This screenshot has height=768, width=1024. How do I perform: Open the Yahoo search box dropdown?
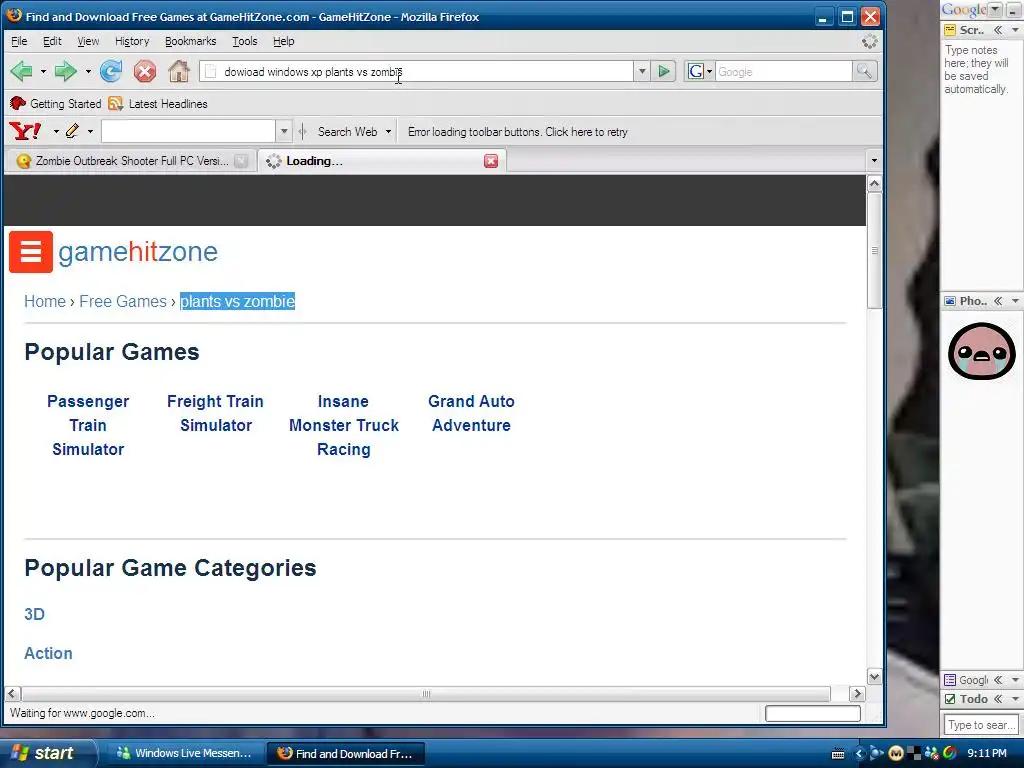283,131
